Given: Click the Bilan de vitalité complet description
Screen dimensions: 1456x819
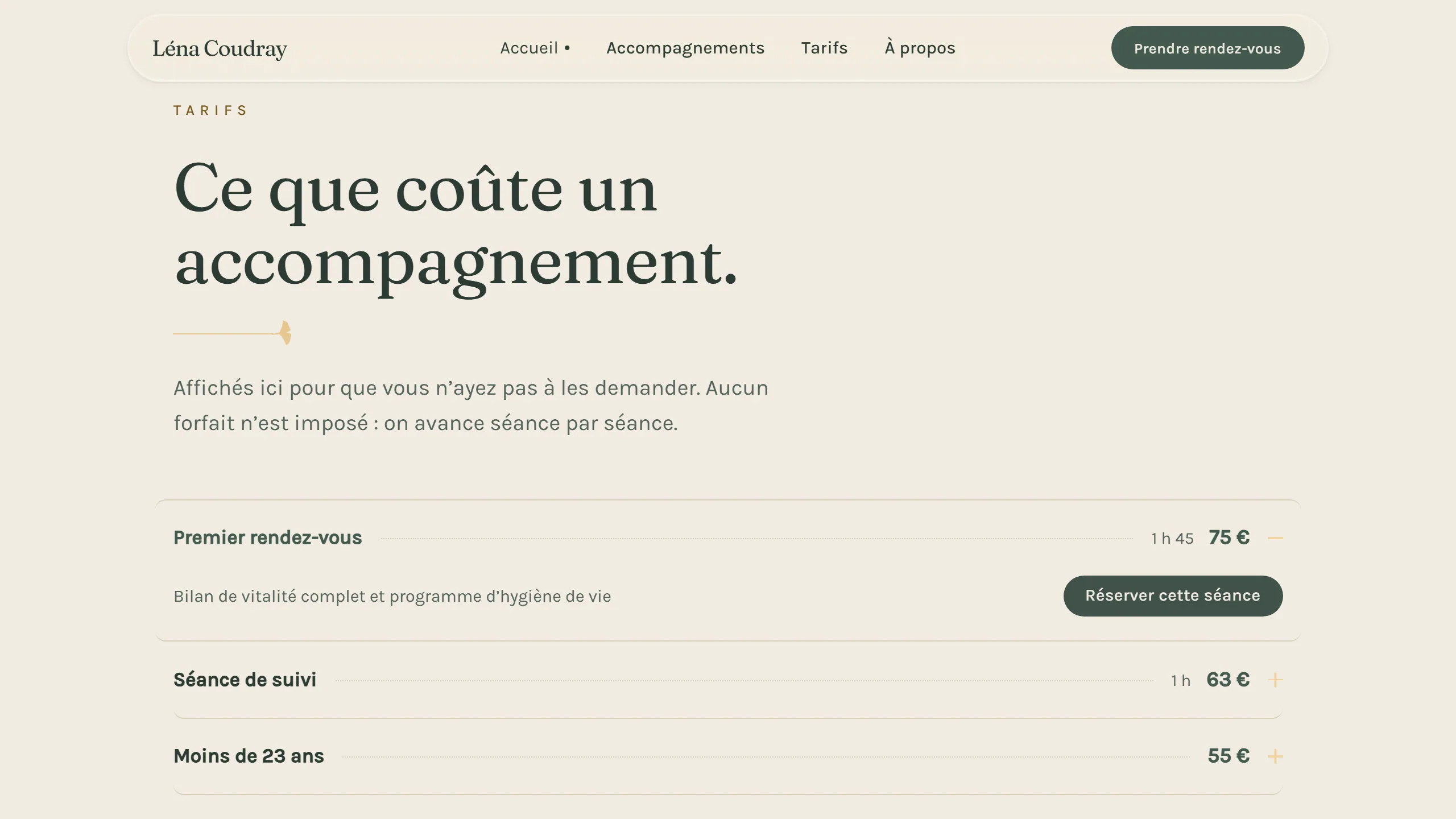Looking at the screenshot, I should click(x=392, y=596).
